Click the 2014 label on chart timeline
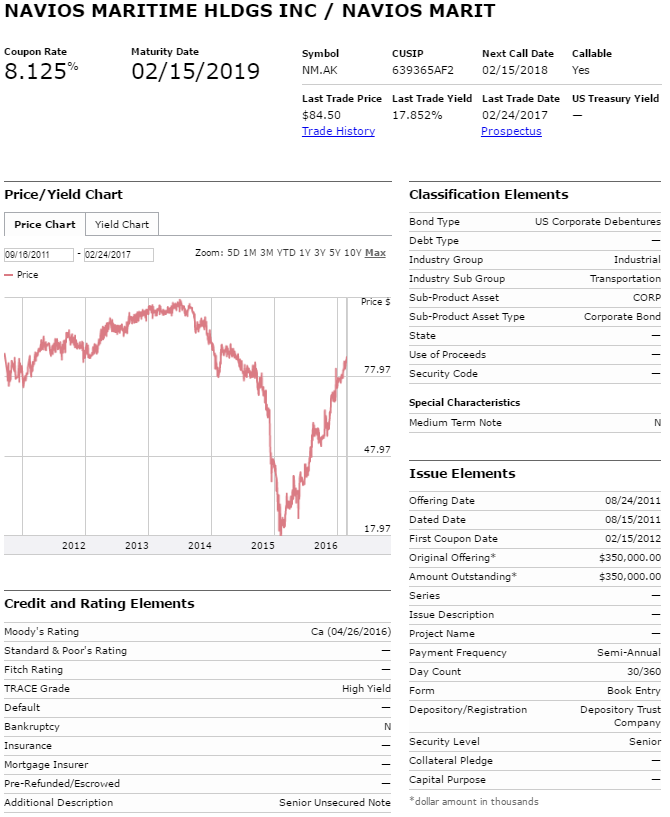Screen dimensions: 670x817 [200, 546]
